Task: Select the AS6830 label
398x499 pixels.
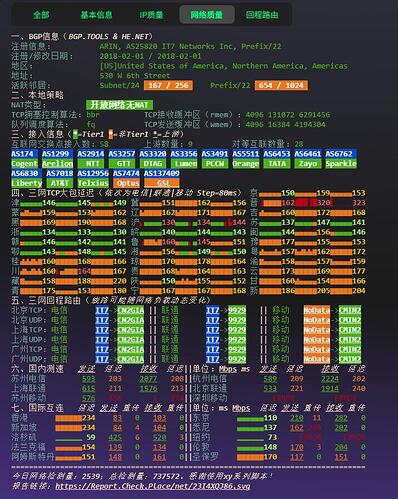Action: (26, 173)
